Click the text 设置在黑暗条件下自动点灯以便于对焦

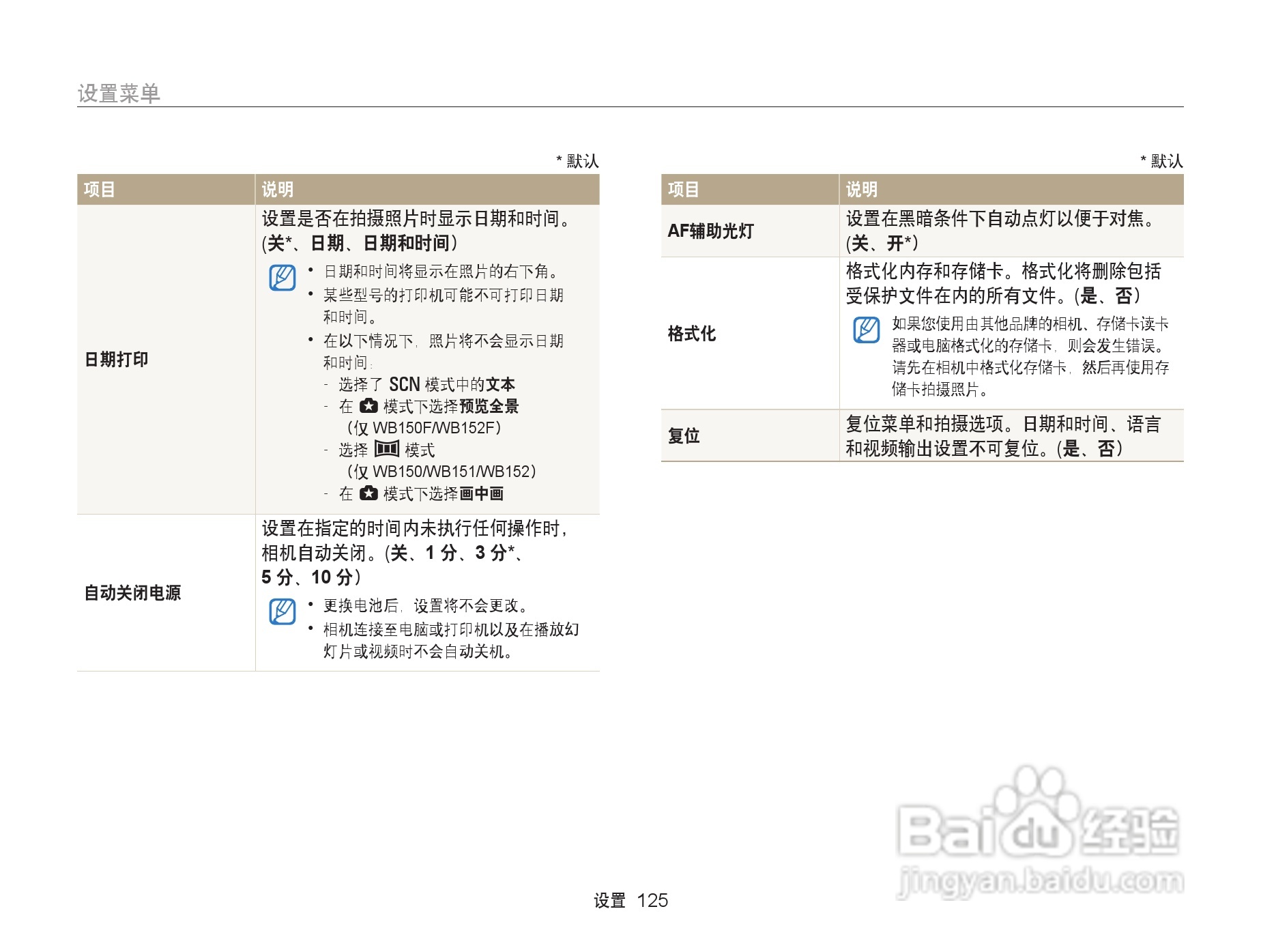click(x=1001, y=218)
